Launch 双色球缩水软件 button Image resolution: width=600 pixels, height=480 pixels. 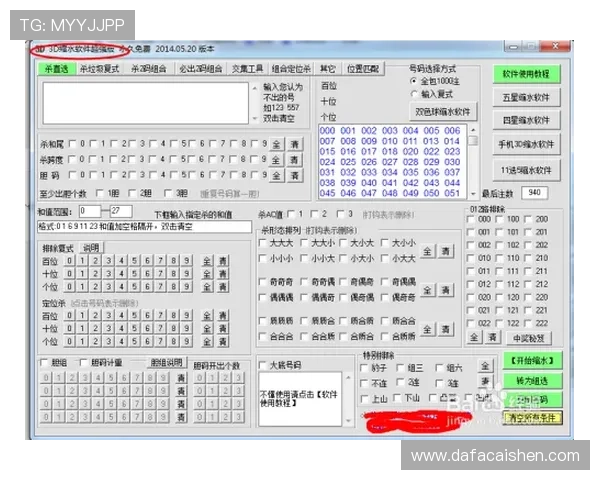pyautogui.click(x=443, y=112)
